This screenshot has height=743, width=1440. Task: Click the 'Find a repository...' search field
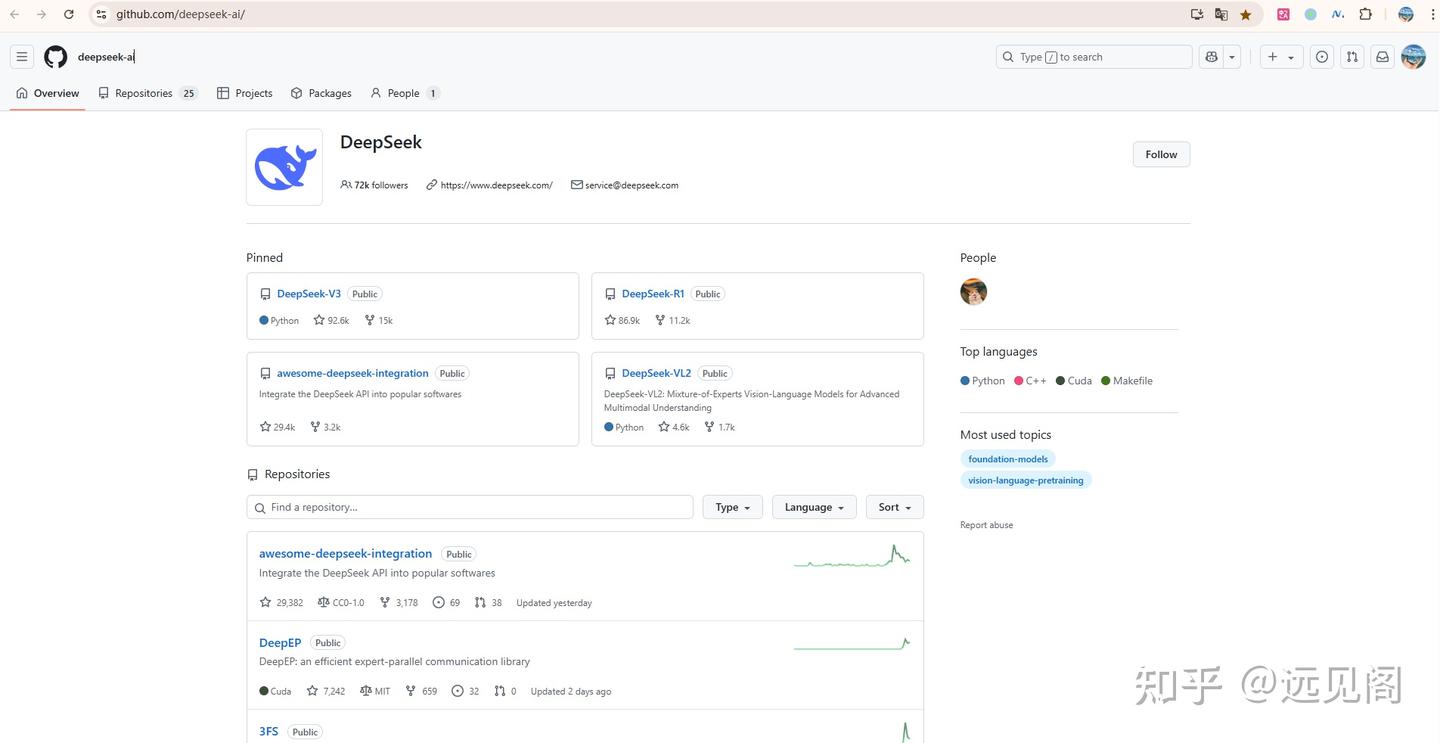coord(470,507)
